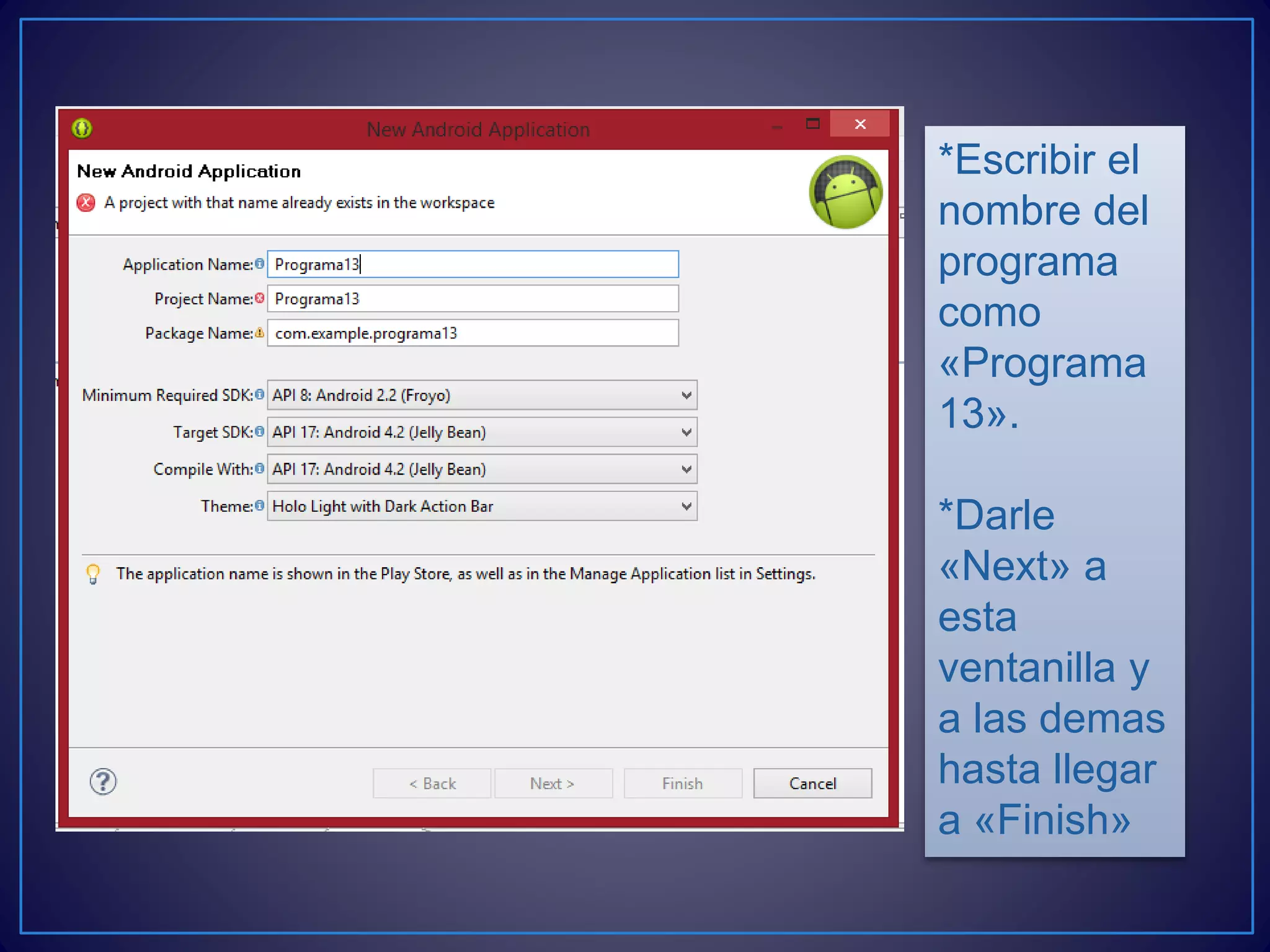This screenshot has height=952, width=1270.
Task: Open help with the question mark icon
Action: pyautogui.click(x=103, y=782)
